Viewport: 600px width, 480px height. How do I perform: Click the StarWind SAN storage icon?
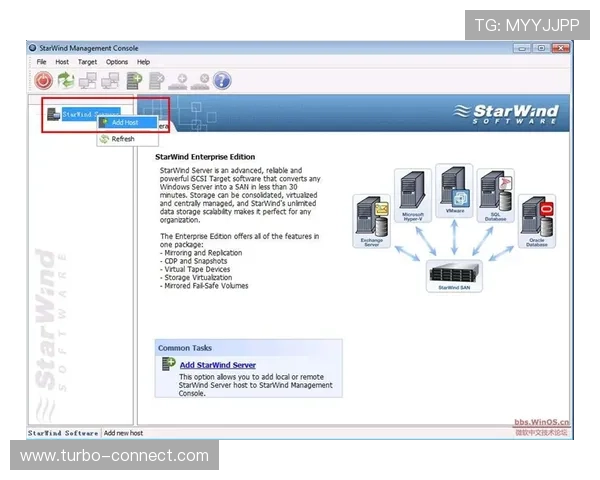454,276
